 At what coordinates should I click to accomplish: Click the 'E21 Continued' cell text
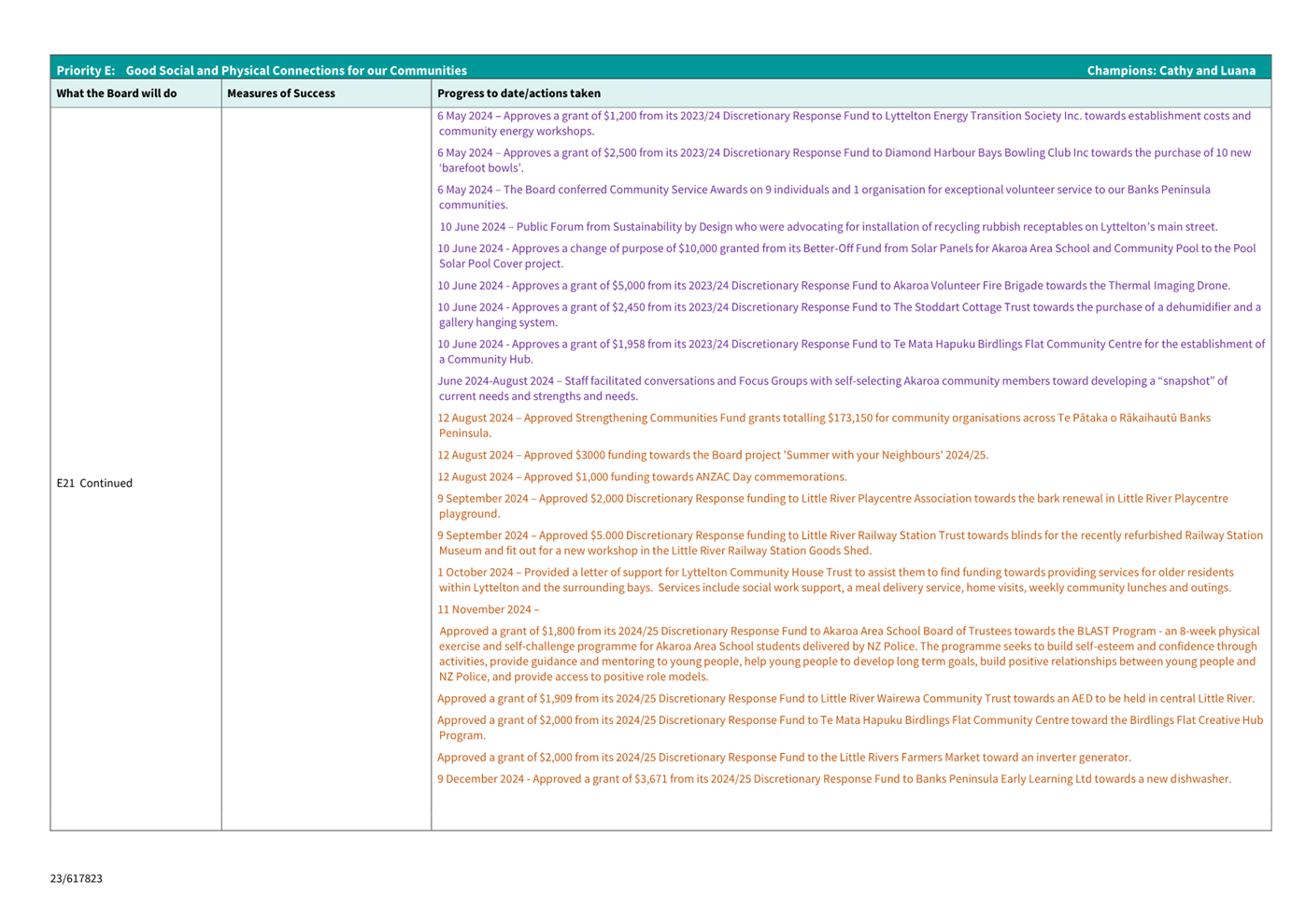click(x=94, y=483)
